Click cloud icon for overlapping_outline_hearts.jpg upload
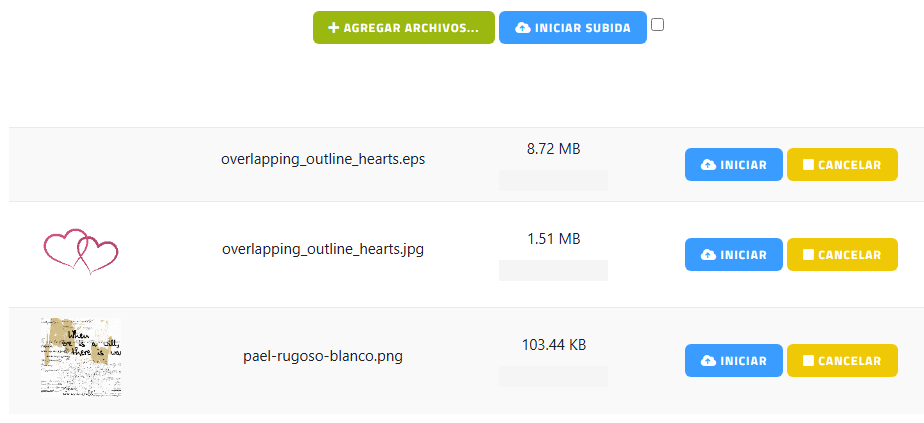 (708, 255)
